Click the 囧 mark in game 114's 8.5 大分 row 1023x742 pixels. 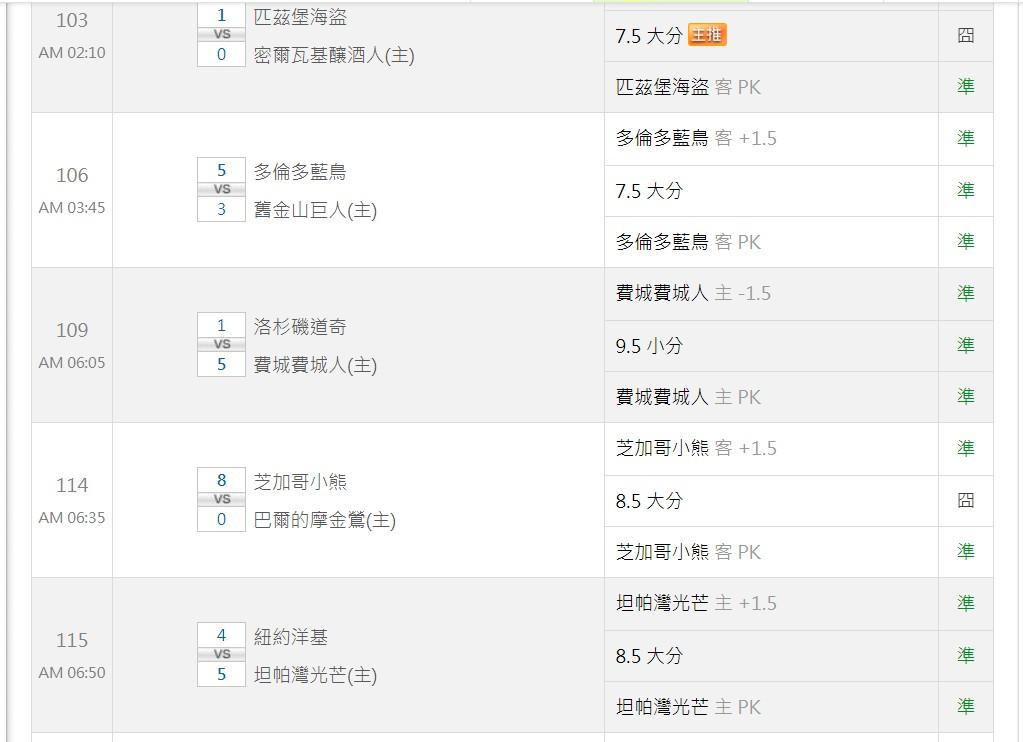click(965, 500)
